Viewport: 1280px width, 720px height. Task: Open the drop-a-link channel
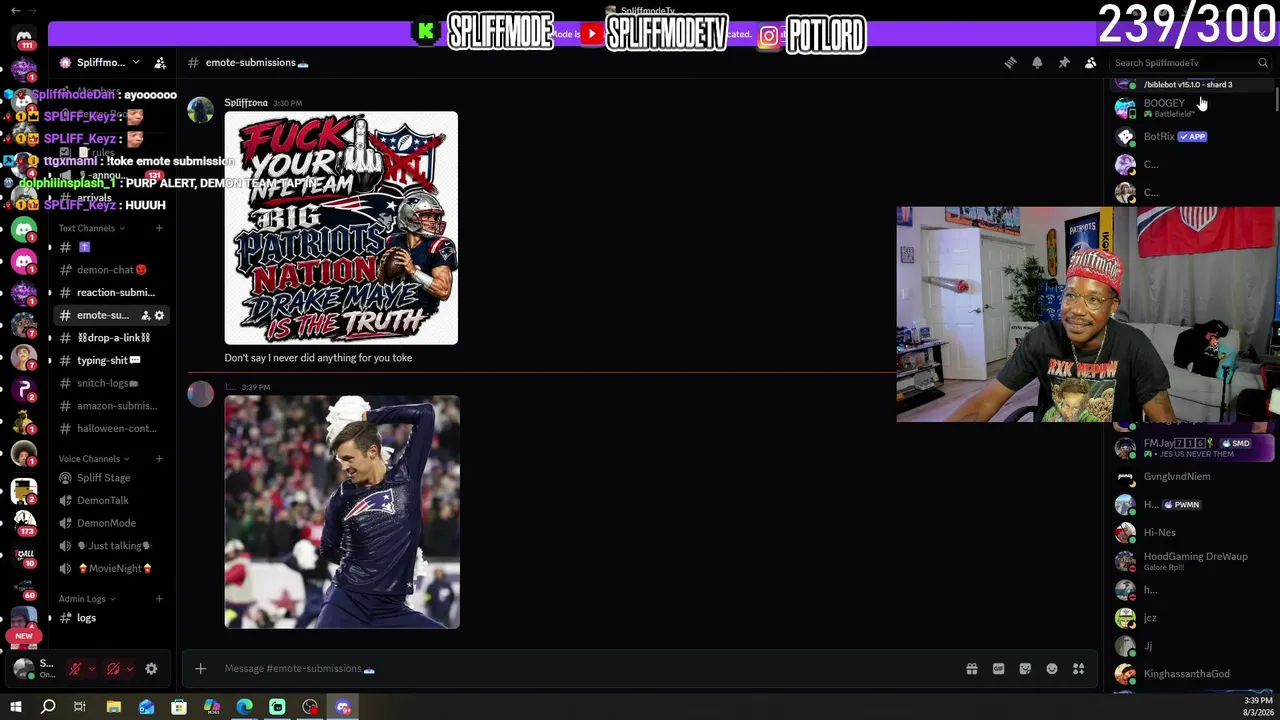[x=110, y=338]
